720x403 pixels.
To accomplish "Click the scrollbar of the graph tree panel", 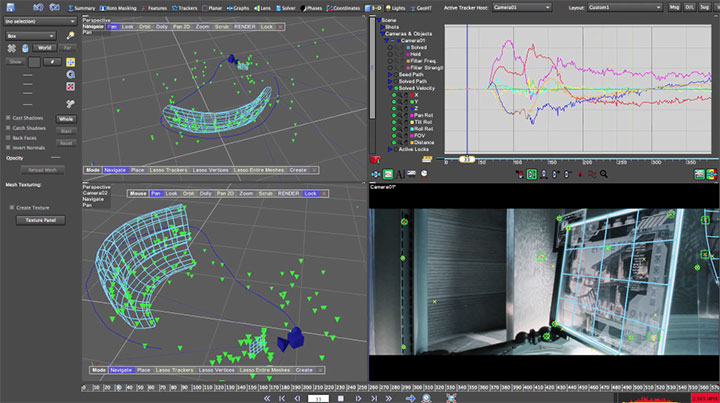I will click(372, 69).
